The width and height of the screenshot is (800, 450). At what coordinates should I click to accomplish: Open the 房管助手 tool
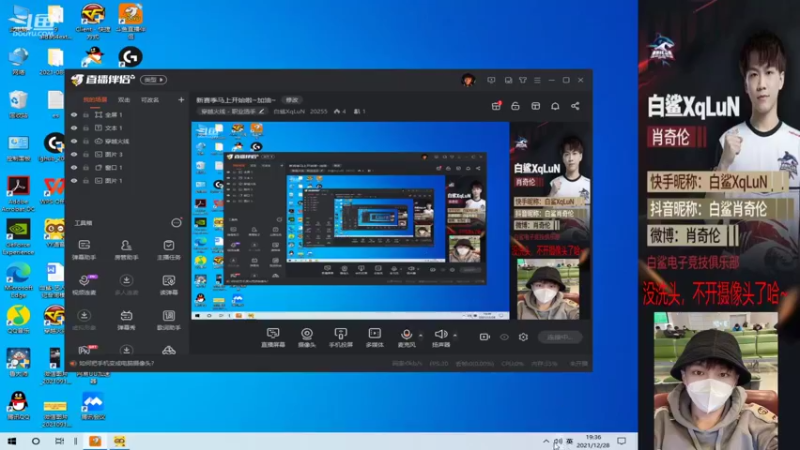126,249
